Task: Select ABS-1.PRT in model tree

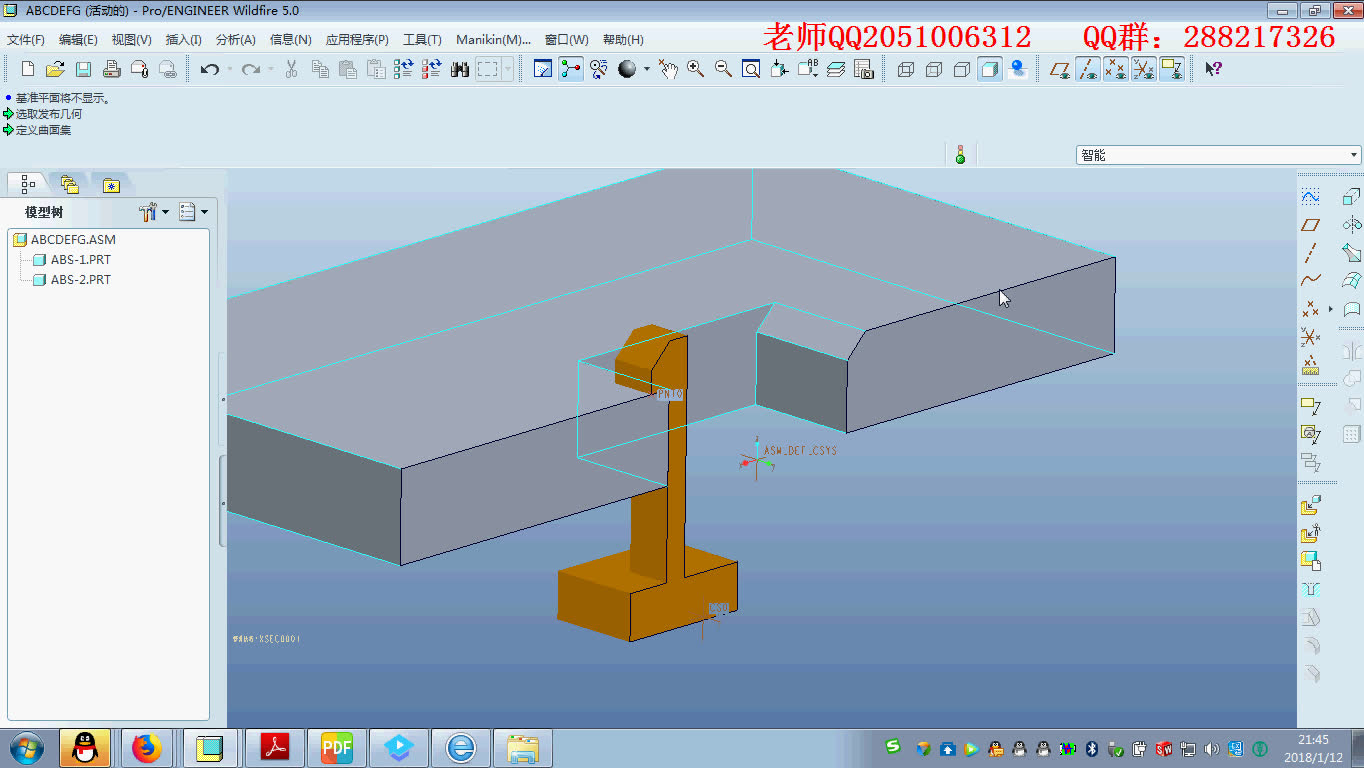Action: [x=80, y=260]
